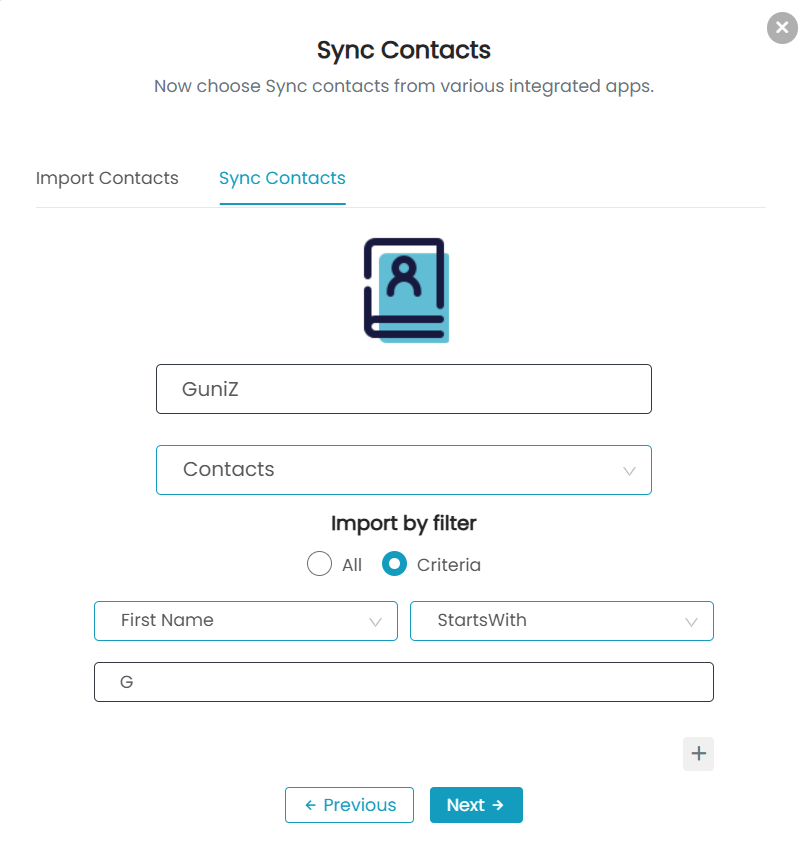
Task: Click the chevron arrow in the Contacts dropdown
Action: coord(629,471)
